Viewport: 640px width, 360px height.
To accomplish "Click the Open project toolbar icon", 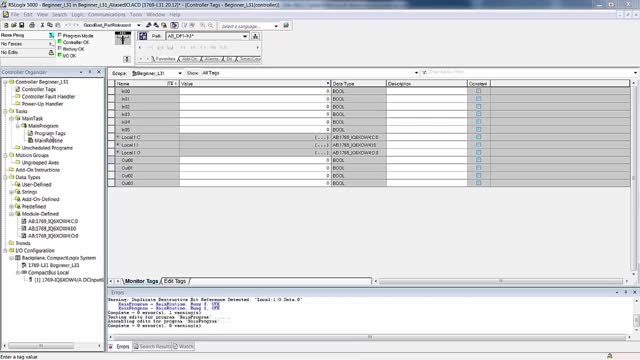I will (x=13, y=25).
